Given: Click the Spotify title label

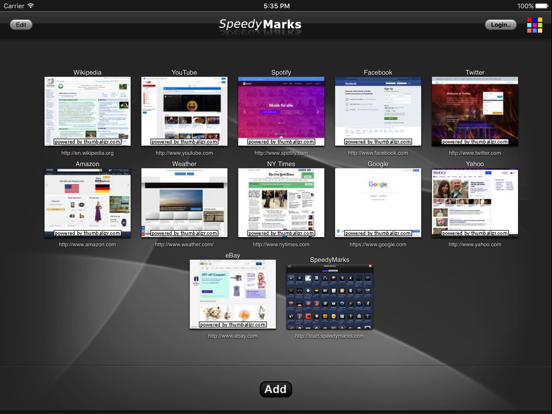Looking at the screenshot, I should [x=281, y=73].
